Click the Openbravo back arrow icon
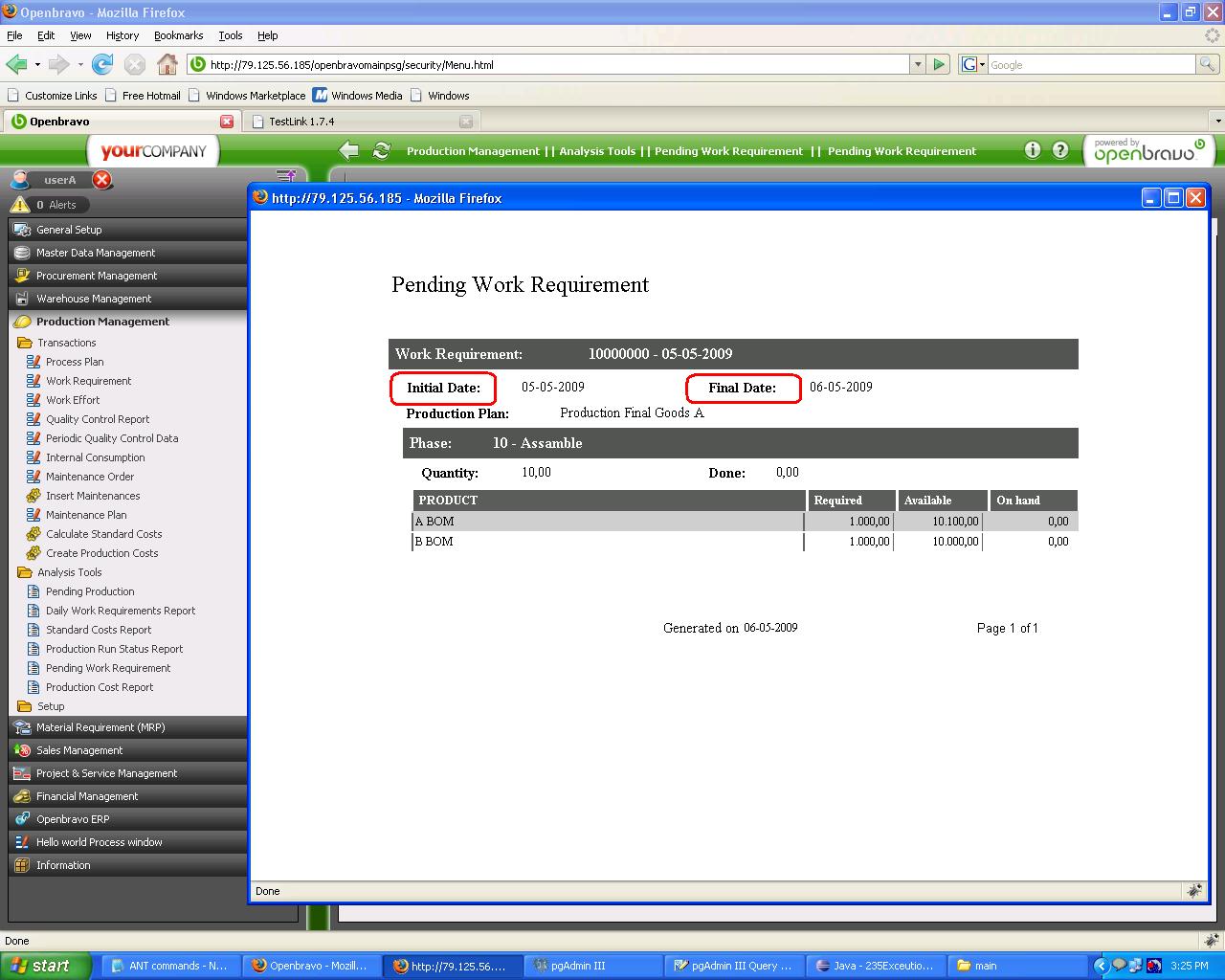The width and height of the screenshot is (1225, 980). click(349, 150)
